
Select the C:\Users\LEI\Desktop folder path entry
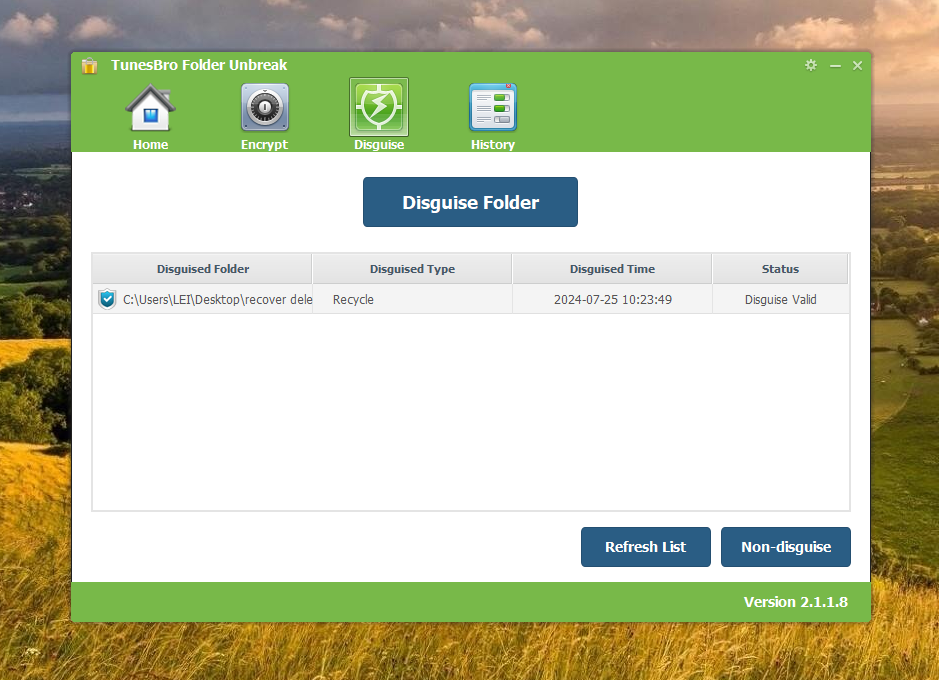[x=217, y=299]
